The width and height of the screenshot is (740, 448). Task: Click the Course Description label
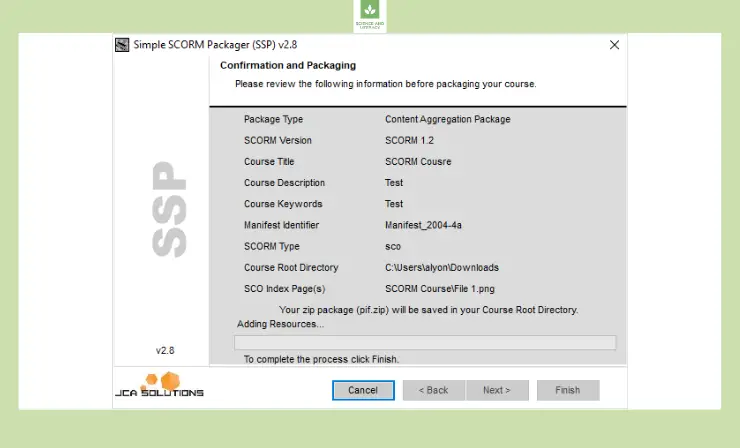[x=284, y=183]
